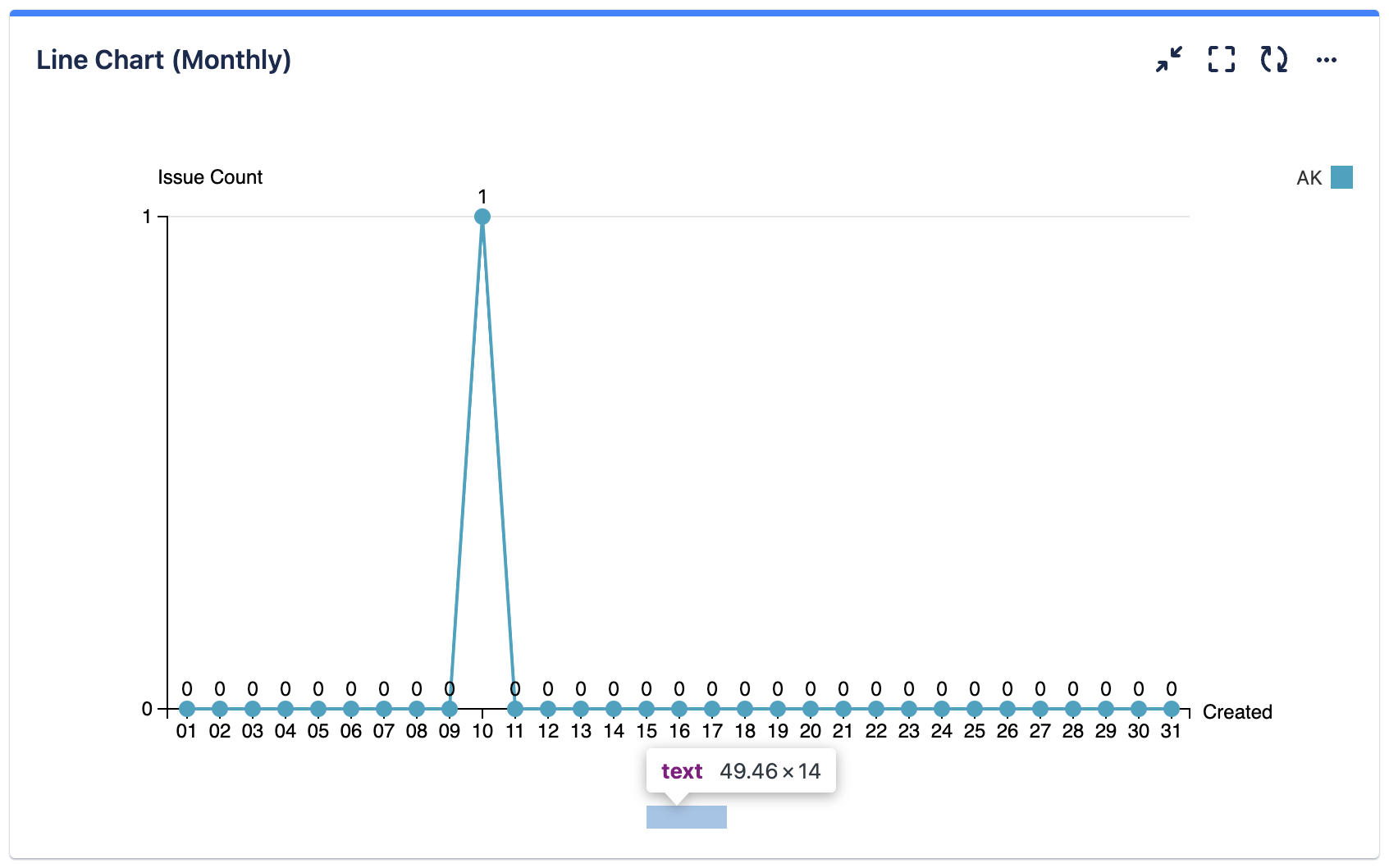Hide the AK line via its legend entry

coord(1308,176)
